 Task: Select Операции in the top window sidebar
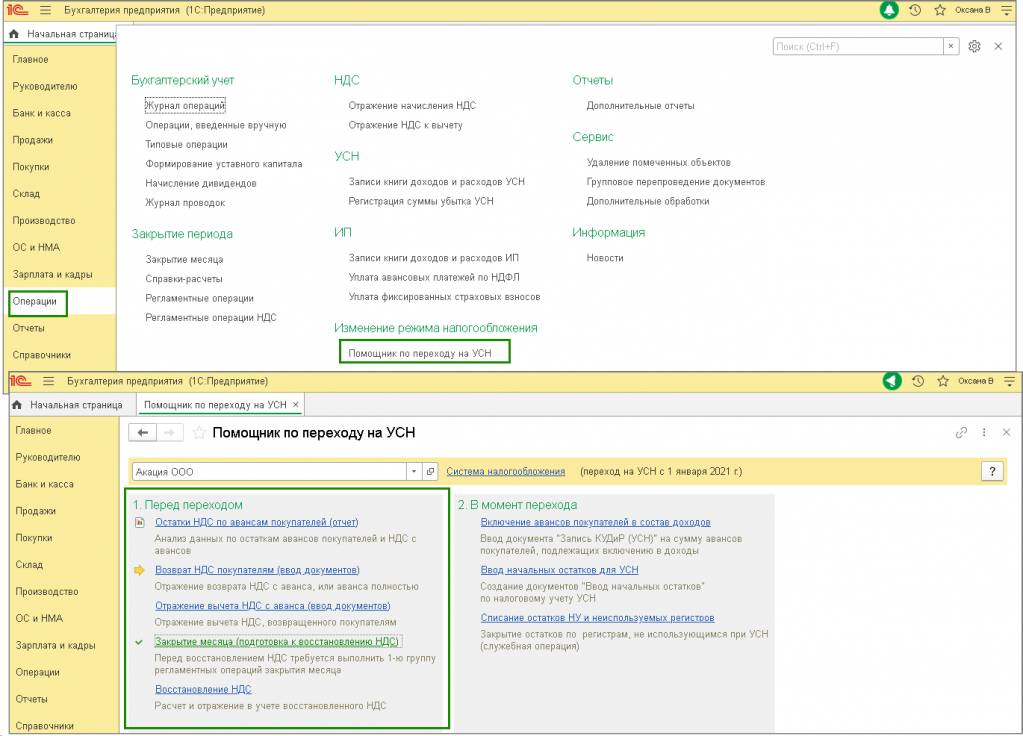tap(35, 301)
